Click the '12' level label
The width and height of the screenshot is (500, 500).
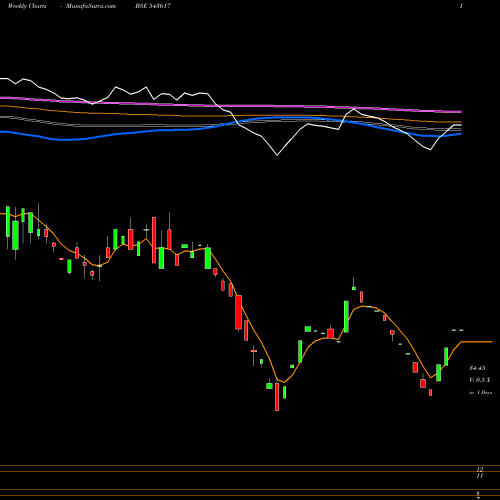pyautogui.click(x=480, y=469)
